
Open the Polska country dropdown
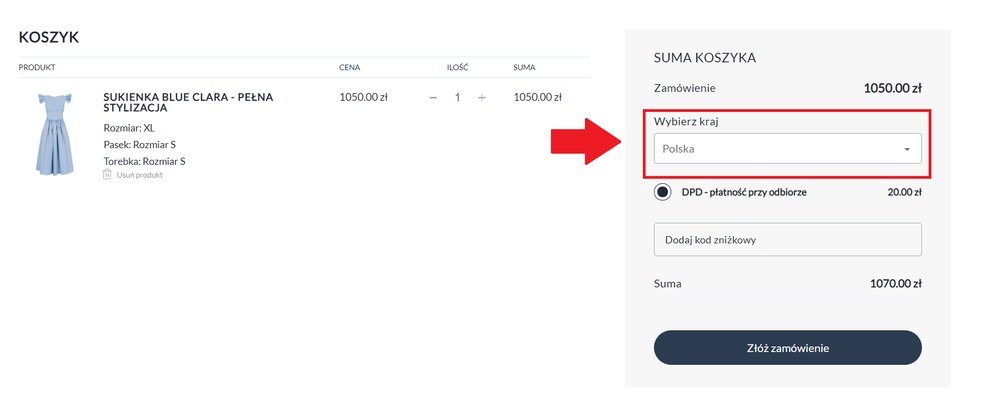[x=788, y=149]
